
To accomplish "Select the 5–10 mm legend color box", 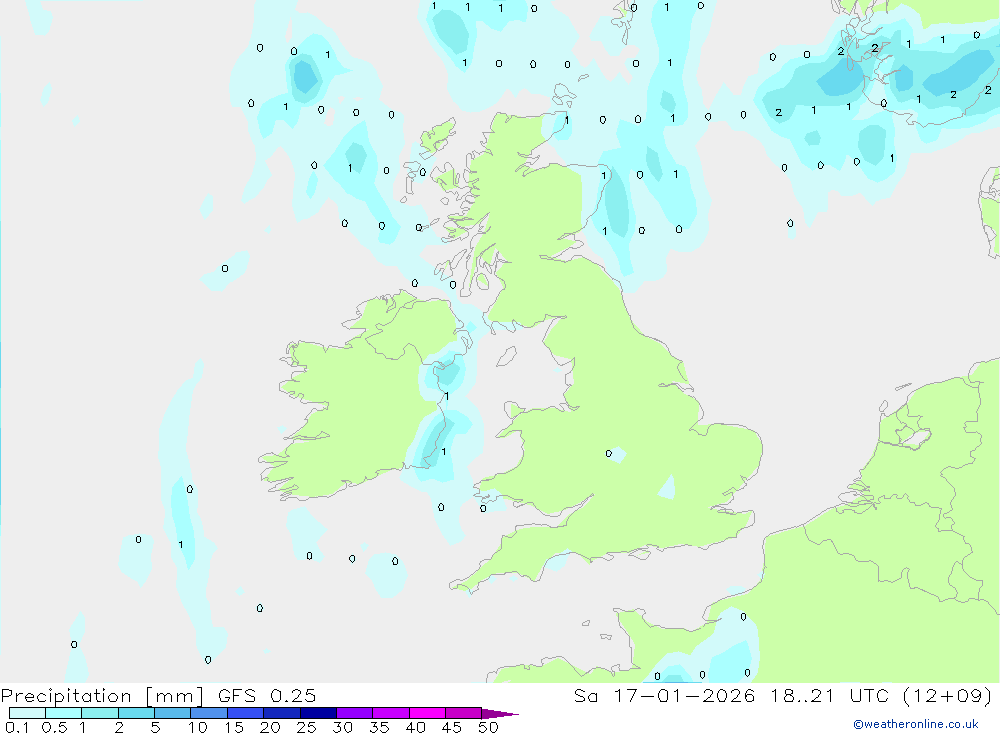I will 173,713.
